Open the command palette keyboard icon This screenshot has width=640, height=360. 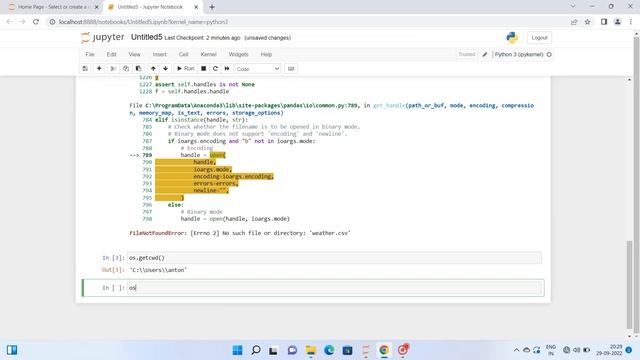[291, 69]
